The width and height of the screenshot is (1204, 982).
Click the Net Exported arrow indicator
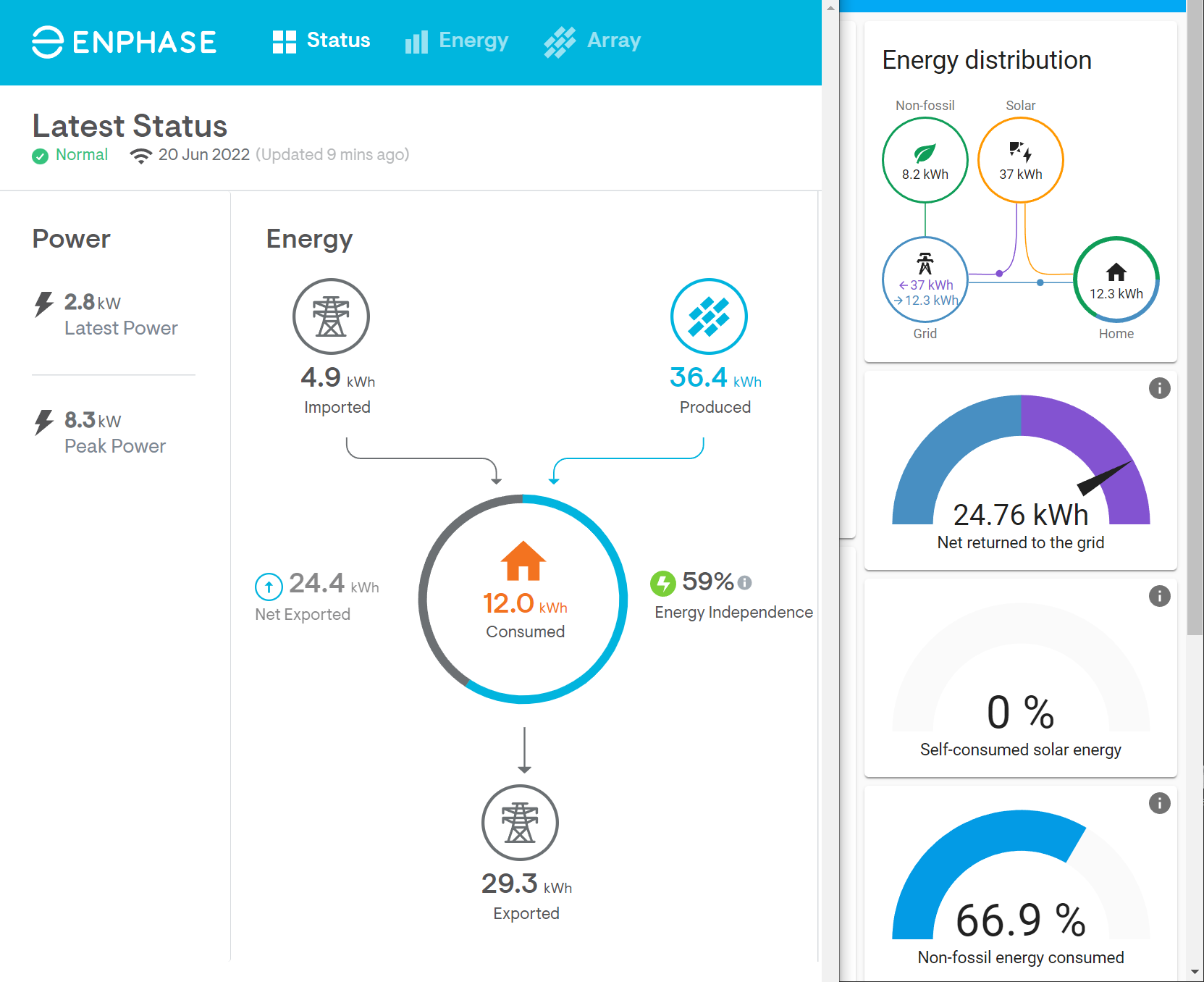(x=269, y=587)
